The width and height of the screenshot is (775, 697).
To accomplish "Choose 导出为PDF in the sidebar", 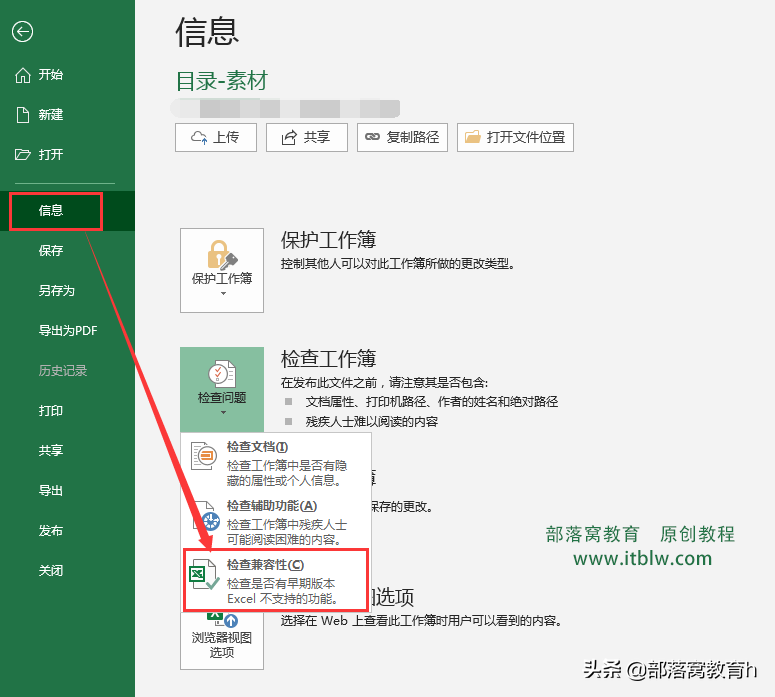I will pyautogui.click(x=67, y=331).
